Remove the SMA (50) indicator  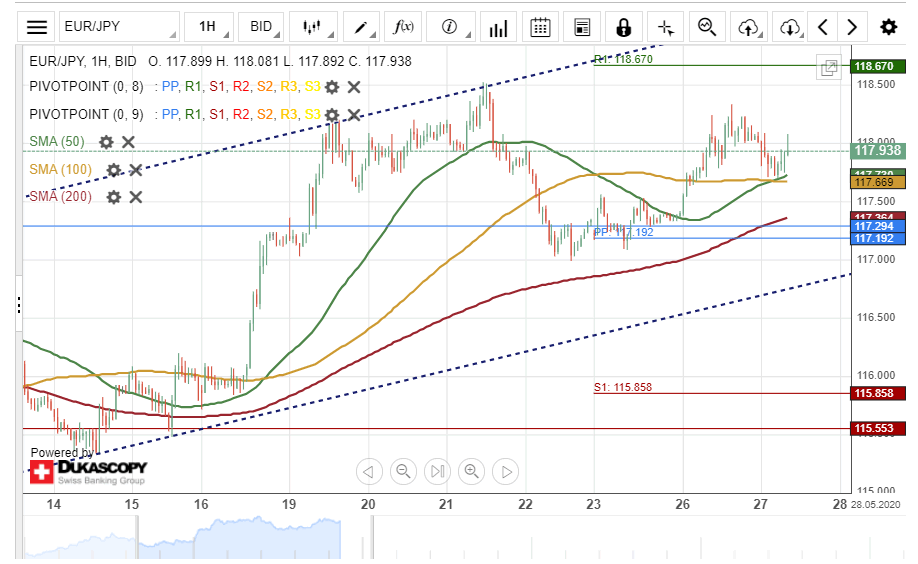tap(128, 143)
